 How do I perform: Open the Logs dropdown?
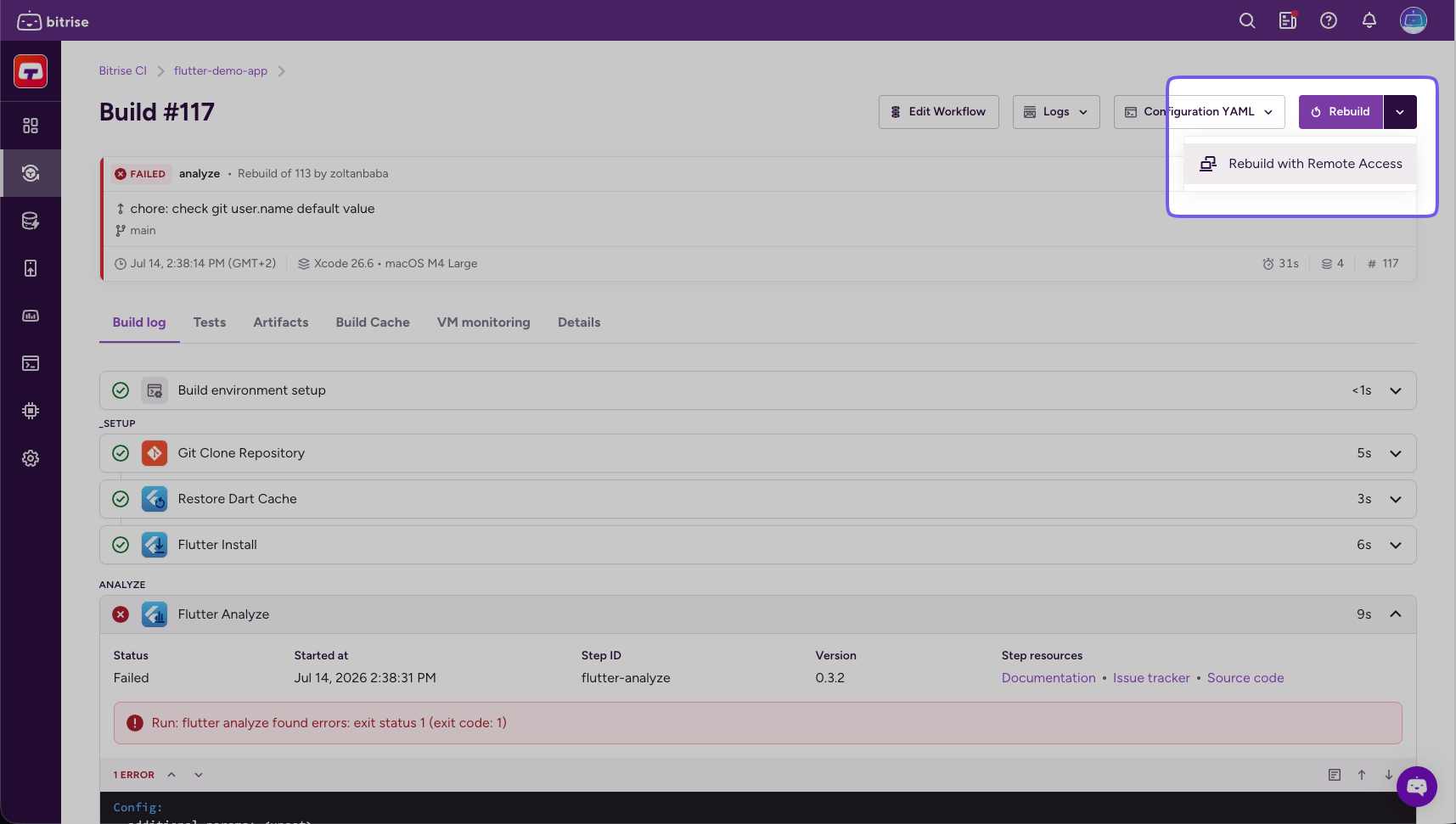pos(1056,112)
